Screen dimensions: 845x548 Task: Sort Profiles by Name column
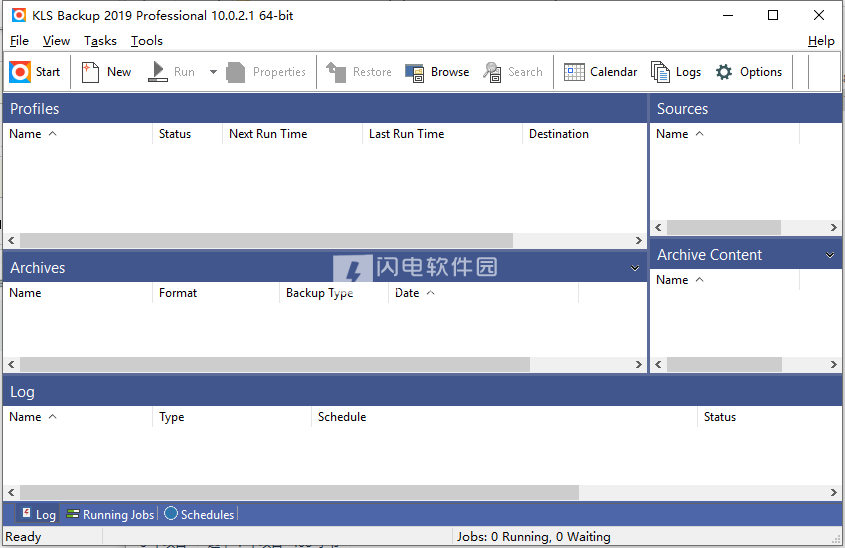[78, 134]
